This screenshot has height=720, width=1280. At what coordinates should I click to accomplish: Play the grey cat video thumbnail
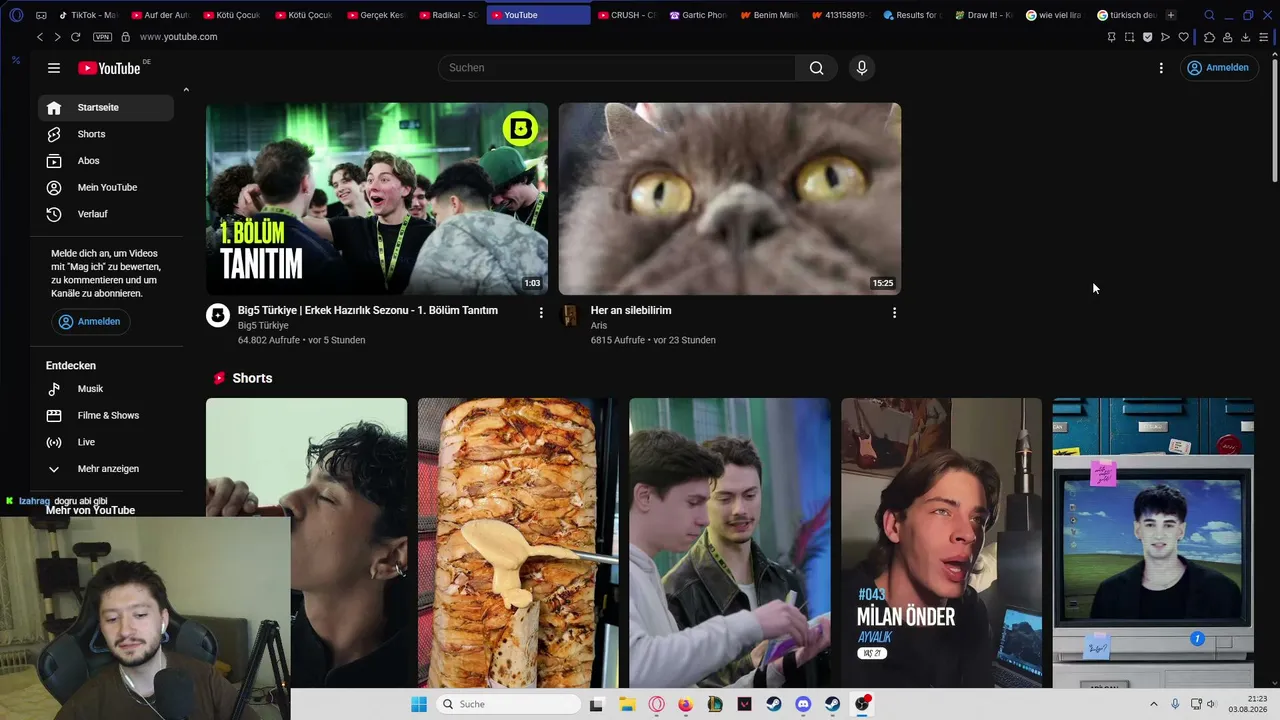coord(730,199)
